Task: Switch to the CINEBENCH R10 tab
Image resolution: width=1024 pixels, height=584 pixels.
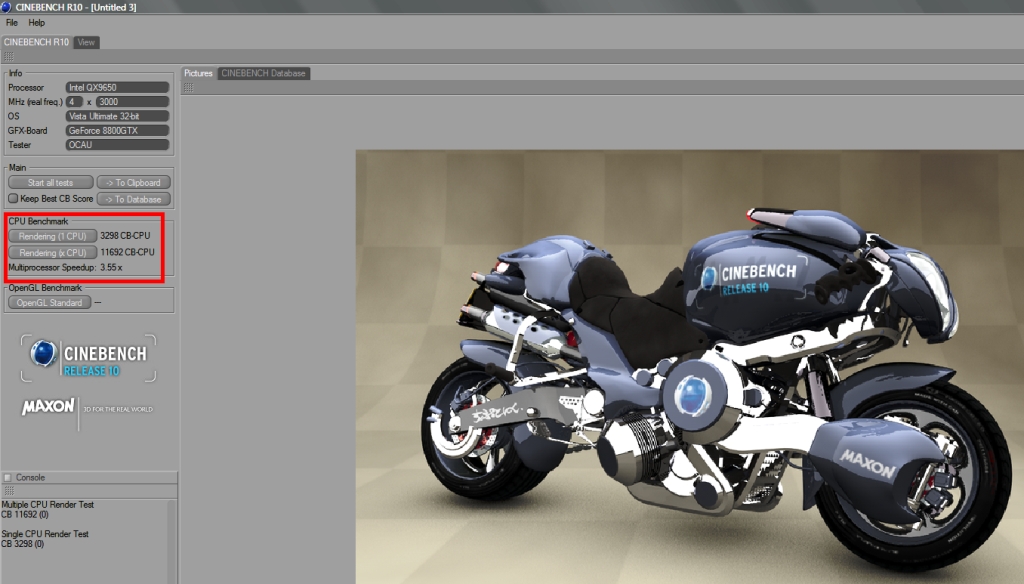Action: pyautogui.click(x=37, y=42)
